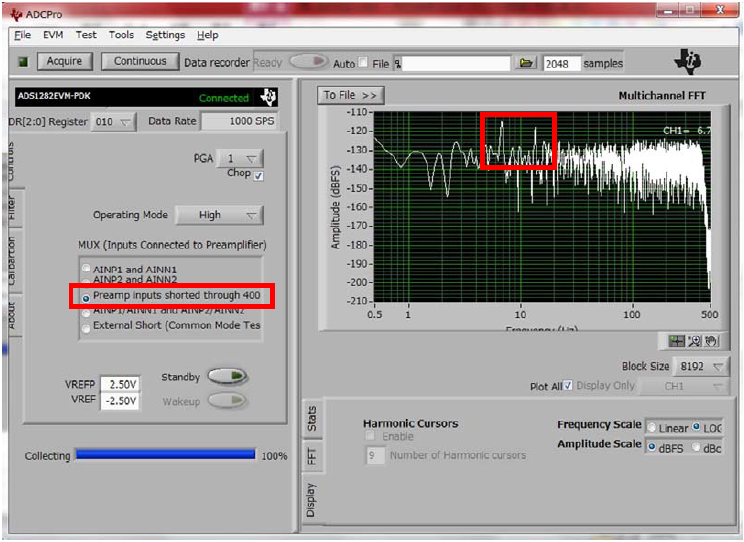Click the 1000 SPS Data Rate value
Screen dimensions: 744x542
[240, 121]
